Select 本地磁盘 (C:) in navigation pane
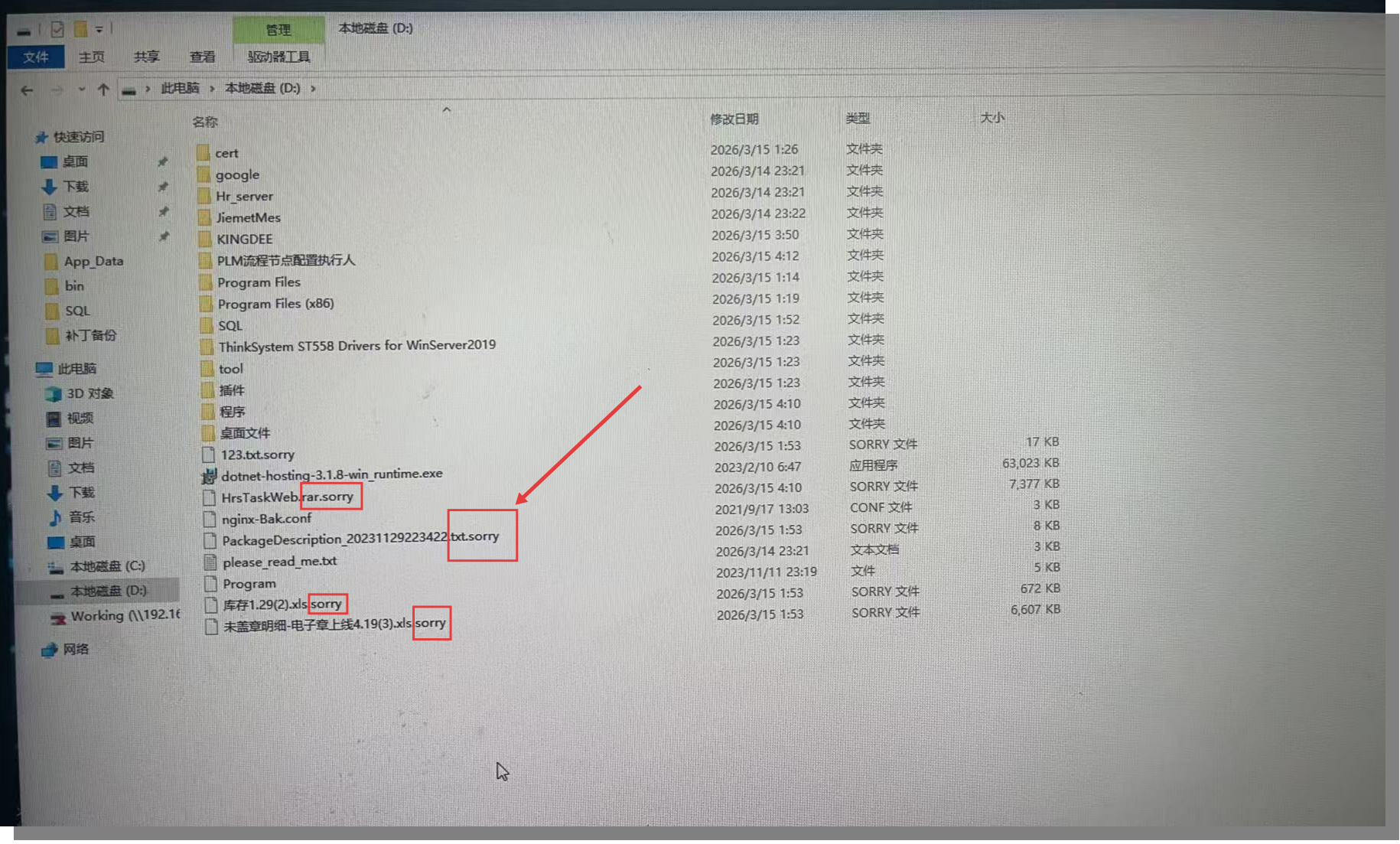The width and height of the screenshot is (1400, 844). (x=107, y=566)
